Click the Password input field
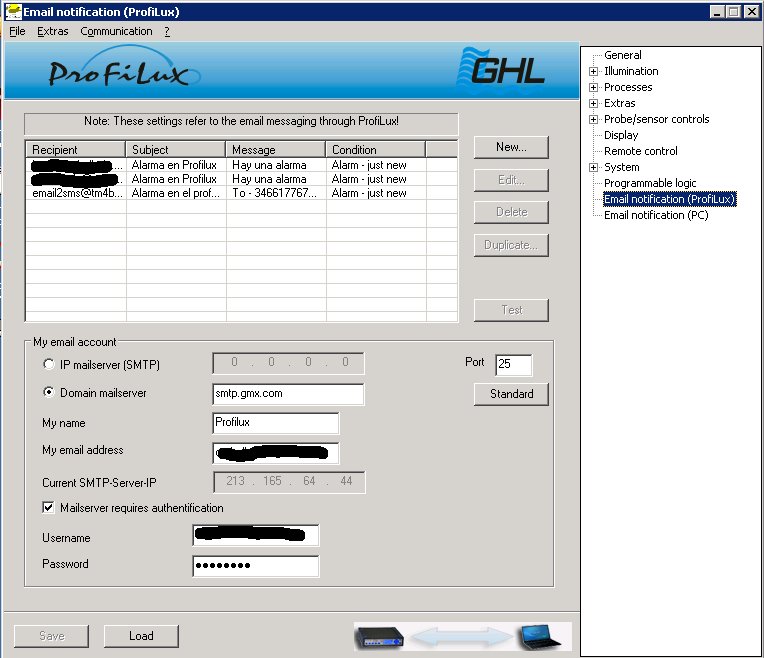The height and width of the screenshot is (658, 764). pos(256,566)
